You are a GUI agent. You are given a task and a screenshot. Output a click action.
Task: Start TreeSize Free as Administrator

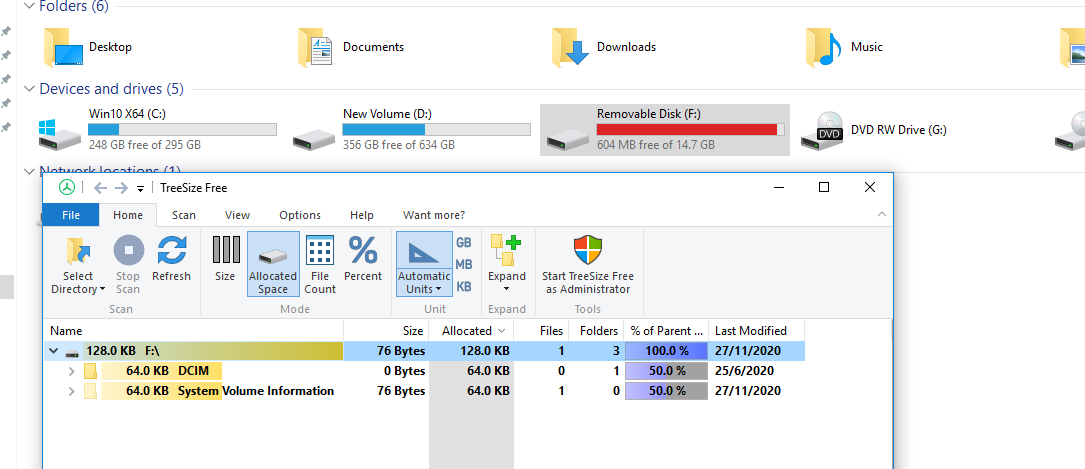coord(587,264)
